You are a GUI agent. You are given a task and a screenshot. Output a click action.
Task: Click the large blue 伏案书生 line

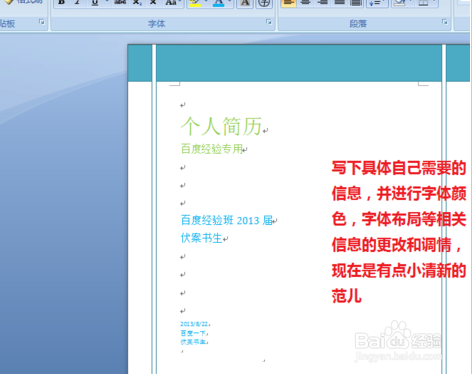click(x=201, y=238)
